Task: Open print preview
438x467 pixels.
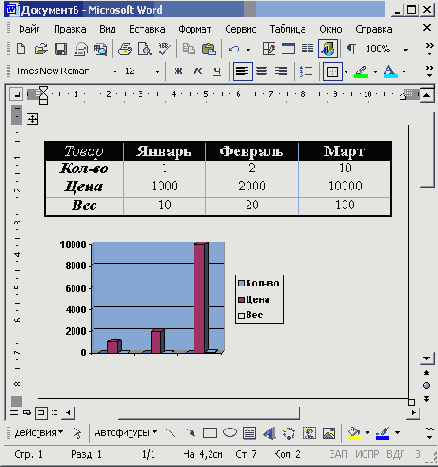Action: click(x=145, y=49)
